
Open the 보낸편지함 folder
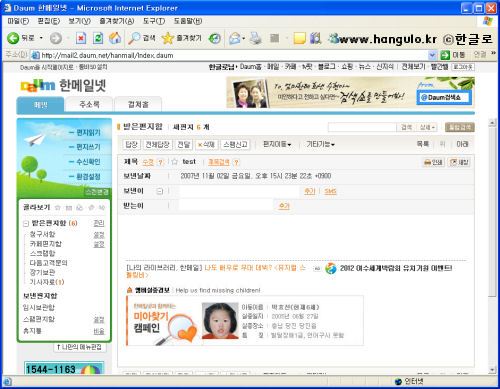[x=40, y=296]
